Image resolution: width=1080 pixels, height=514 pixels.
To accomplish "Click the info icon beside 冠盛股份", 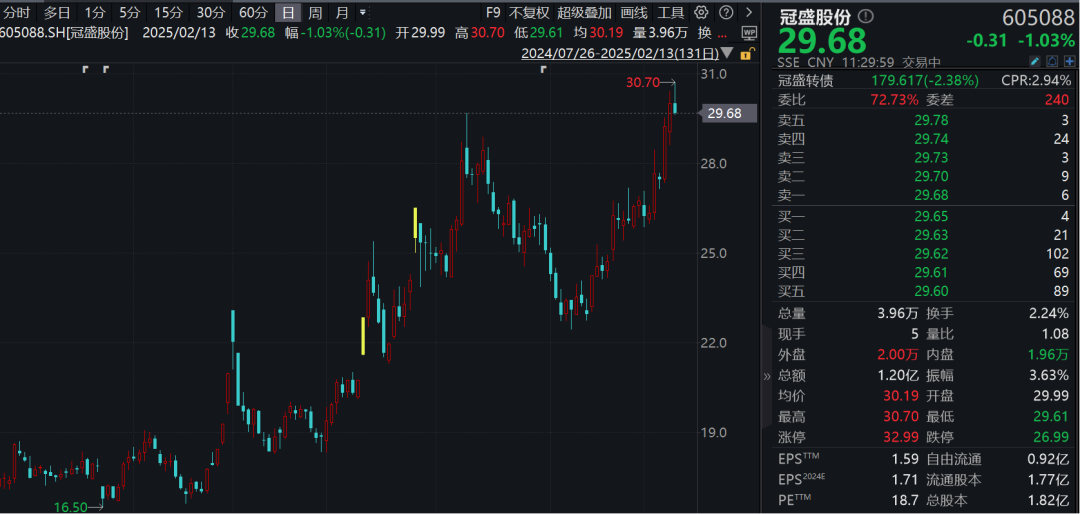I will click(865, 16).
